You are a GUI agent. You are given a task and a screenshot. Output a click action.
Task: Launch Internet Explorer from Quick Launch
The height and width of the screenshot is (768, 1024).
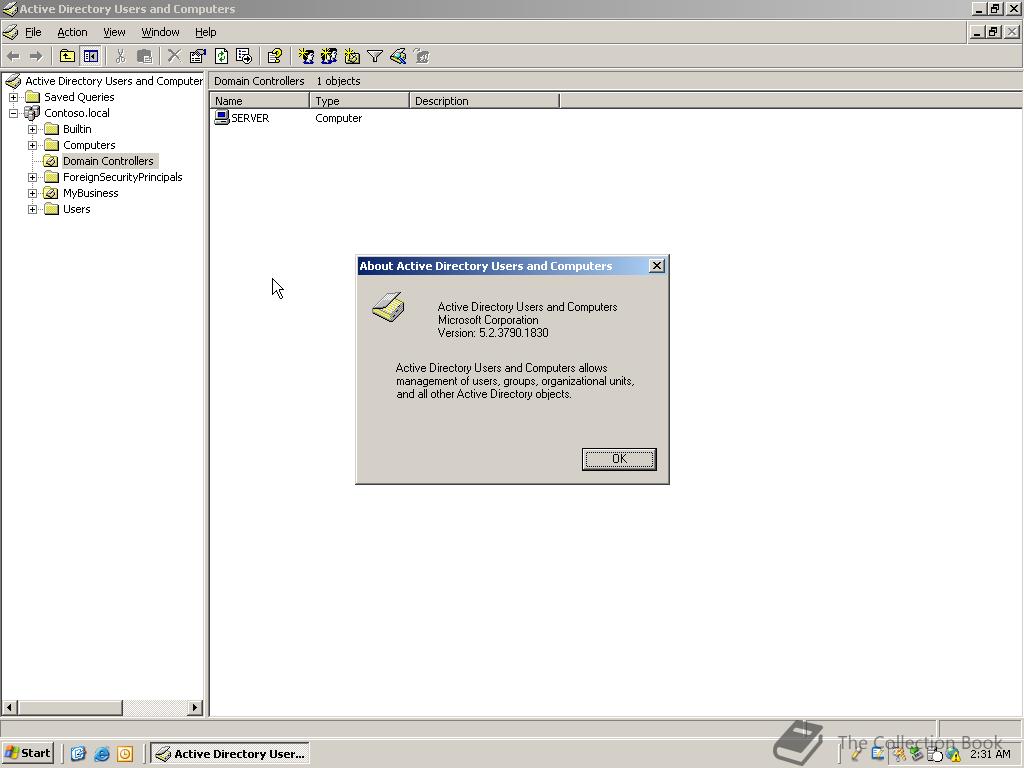(101, 754)
